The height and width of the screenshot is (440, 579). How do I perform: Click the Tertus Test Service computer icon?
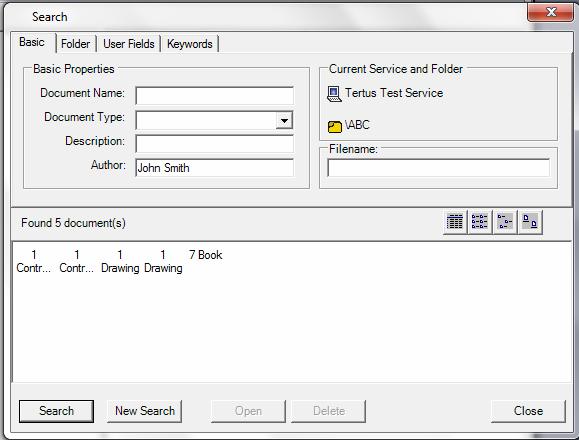click(x=334, y=94)
